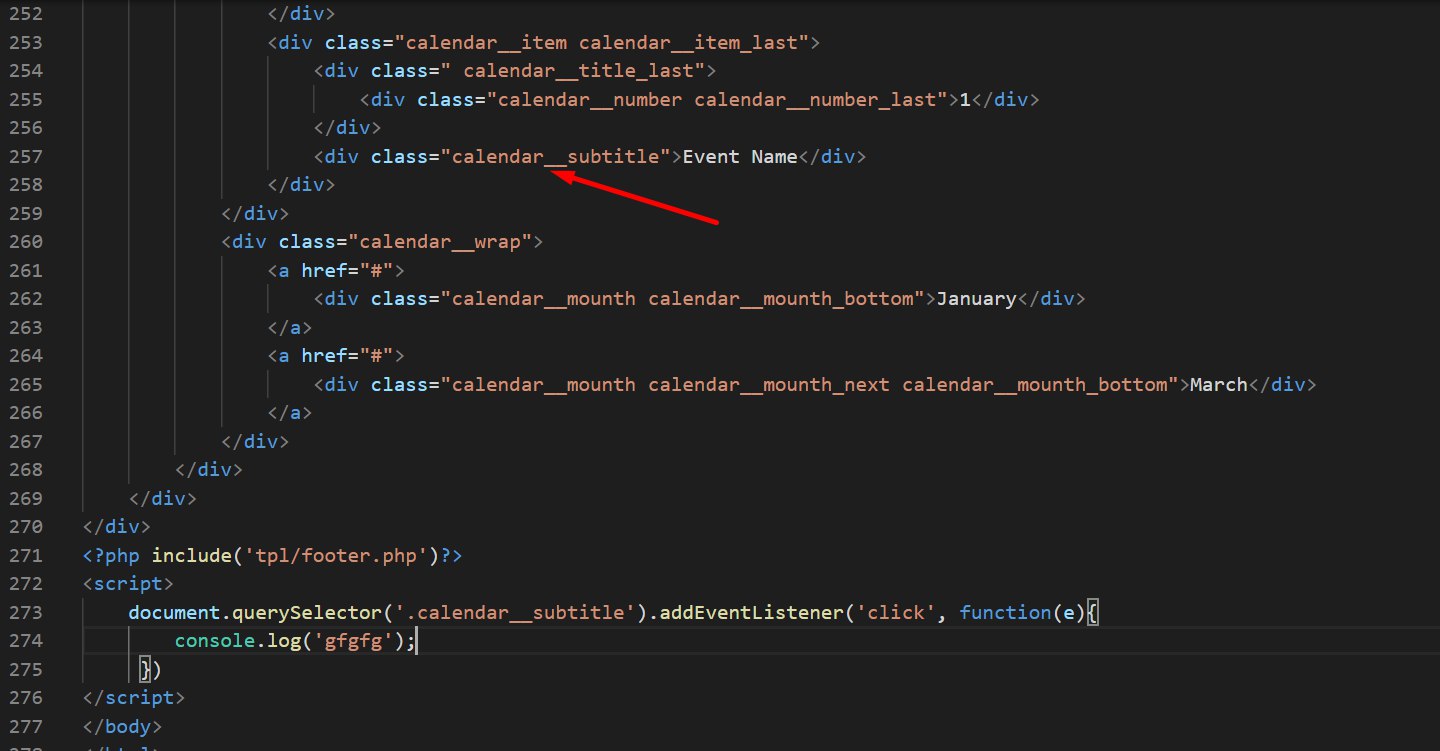Click line number 277 in the gutter
The image size is (1440, 751).
pyautogui.click(x=26, y=726)
